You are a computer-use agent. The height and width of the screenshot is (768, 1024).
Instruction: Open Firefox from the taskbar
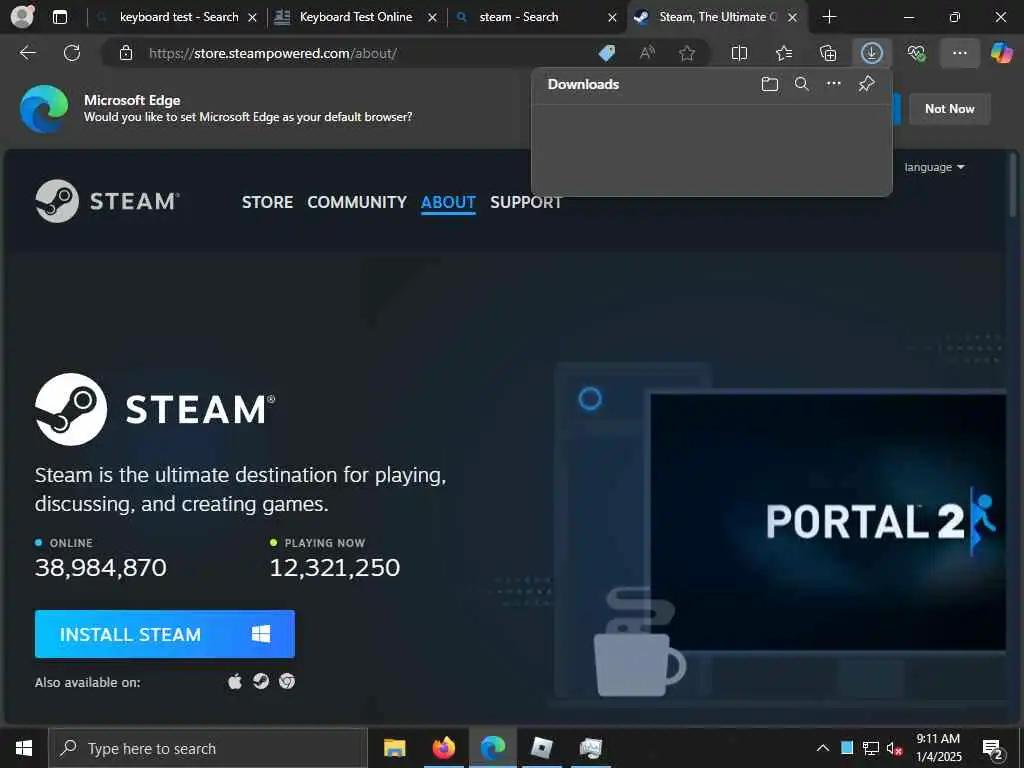pos(443,748)
